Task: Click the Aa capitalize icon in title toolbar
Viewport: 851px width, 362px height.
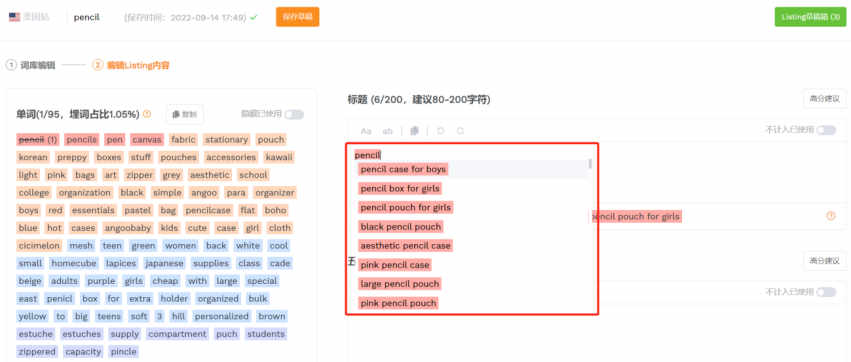Action: coord(366,131)
